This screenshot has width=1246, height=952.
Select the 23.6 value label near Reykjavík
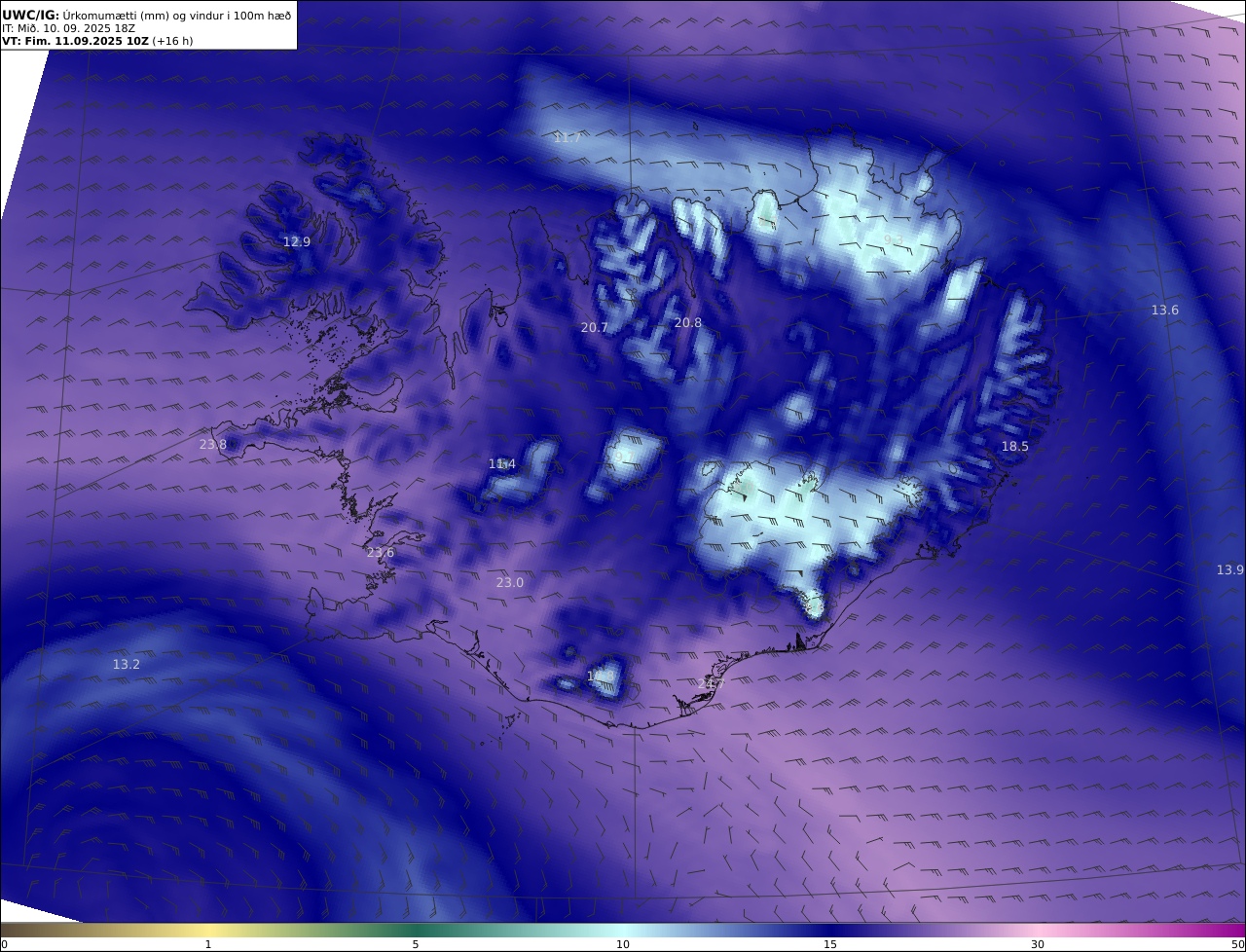pyautogui.click(x=381, y=552)
